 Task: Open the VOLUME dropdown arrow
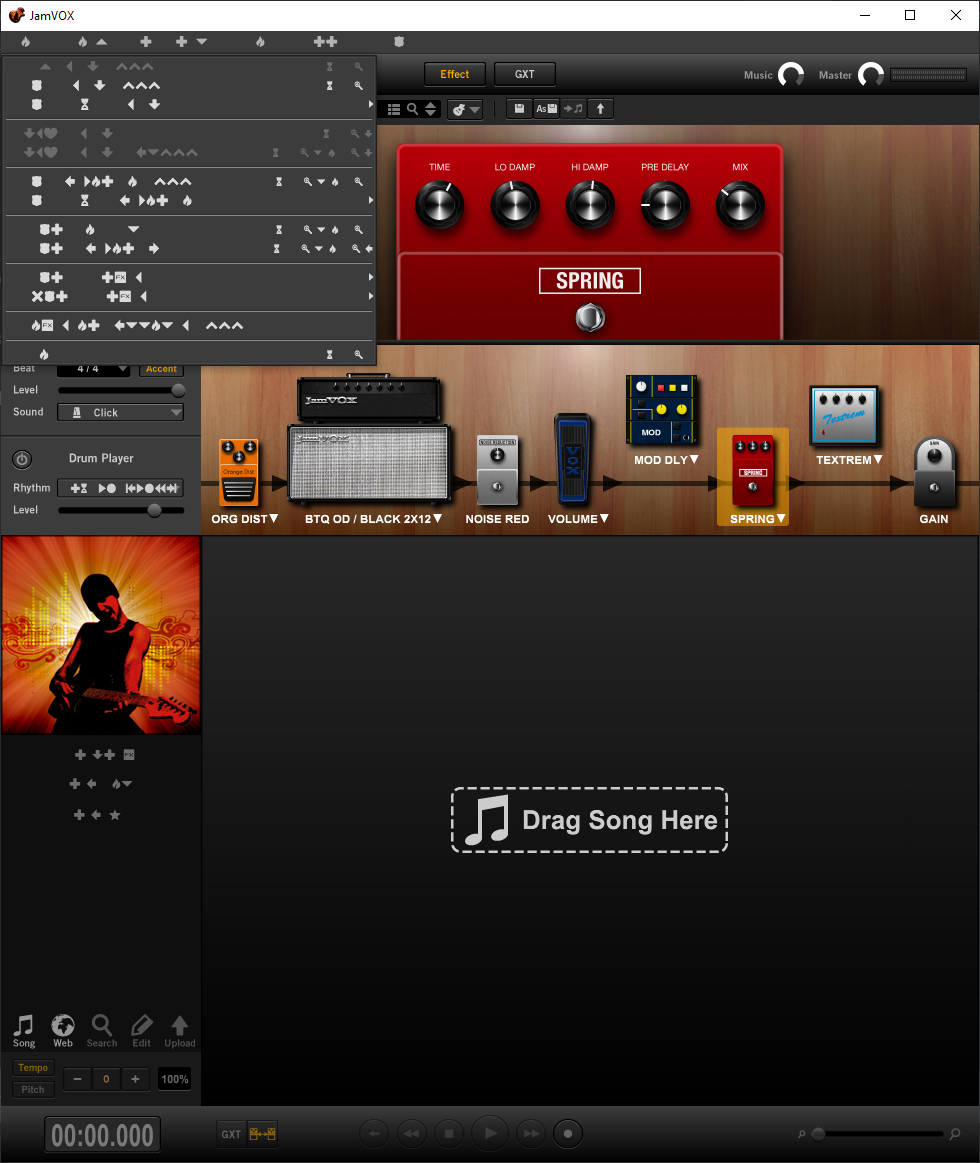click(604, 518)
